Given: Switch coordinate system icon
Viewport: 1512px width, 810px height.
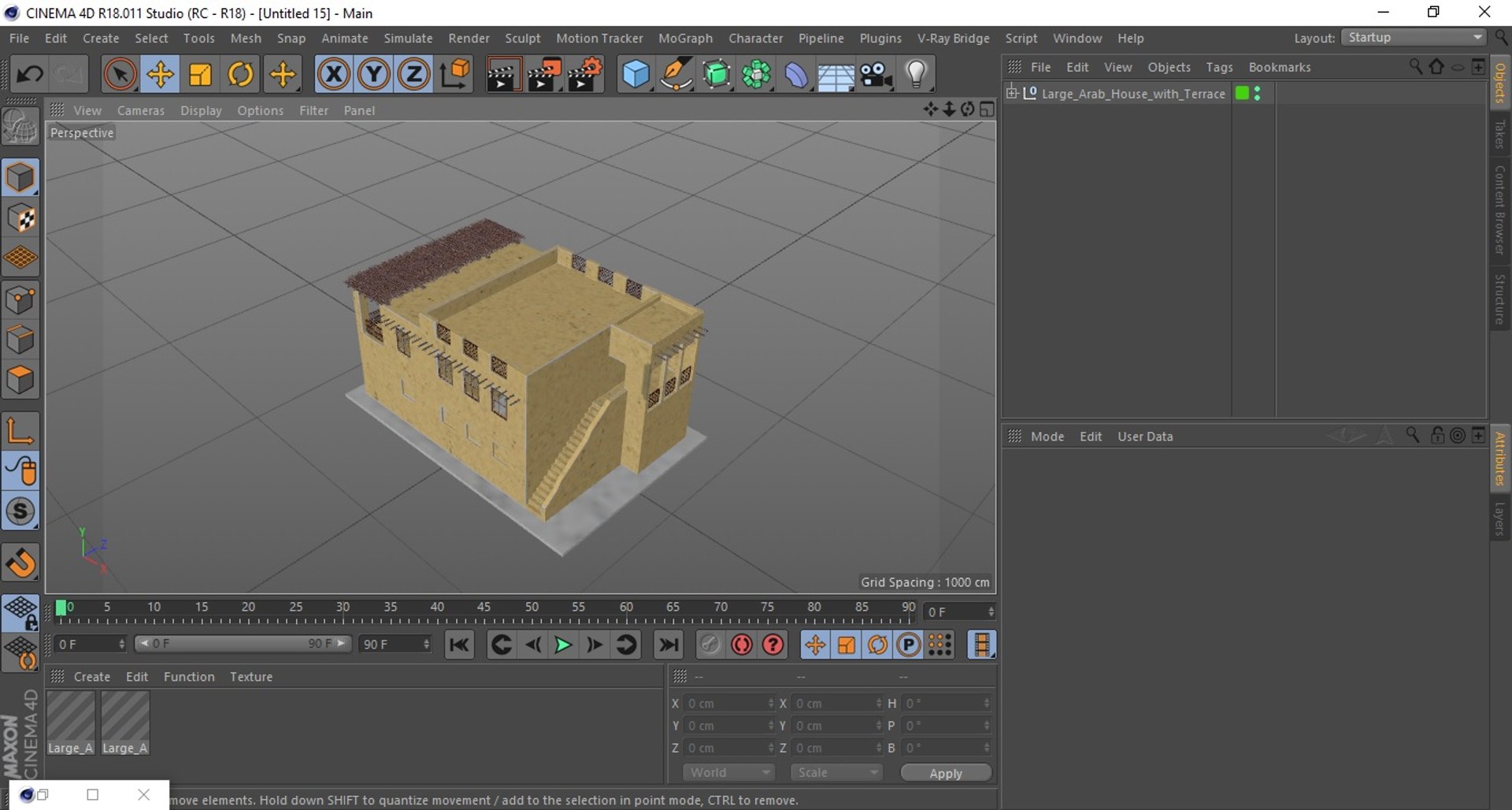Looking at the screenshot, I should tap(455, 74).
